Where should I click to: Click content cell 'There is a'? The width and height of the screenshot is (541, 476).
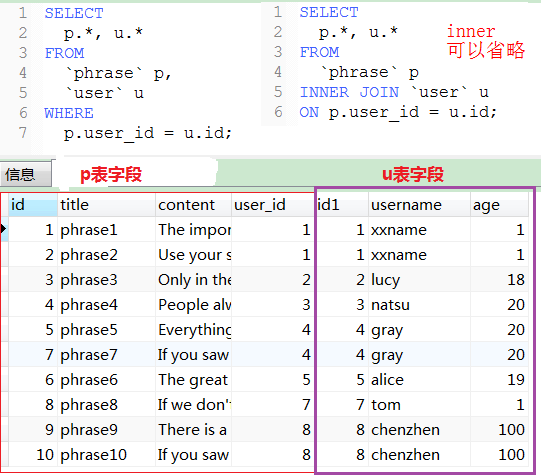tap(193, 429)
